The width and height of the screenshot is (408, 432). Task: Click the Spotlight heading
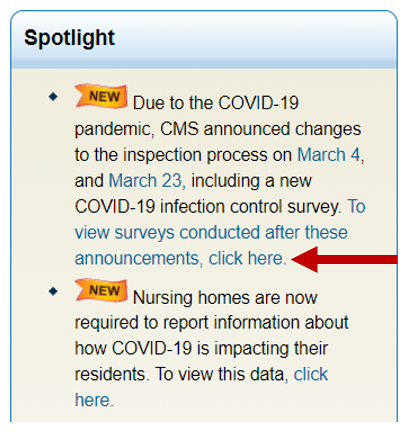tap(69, 38)
